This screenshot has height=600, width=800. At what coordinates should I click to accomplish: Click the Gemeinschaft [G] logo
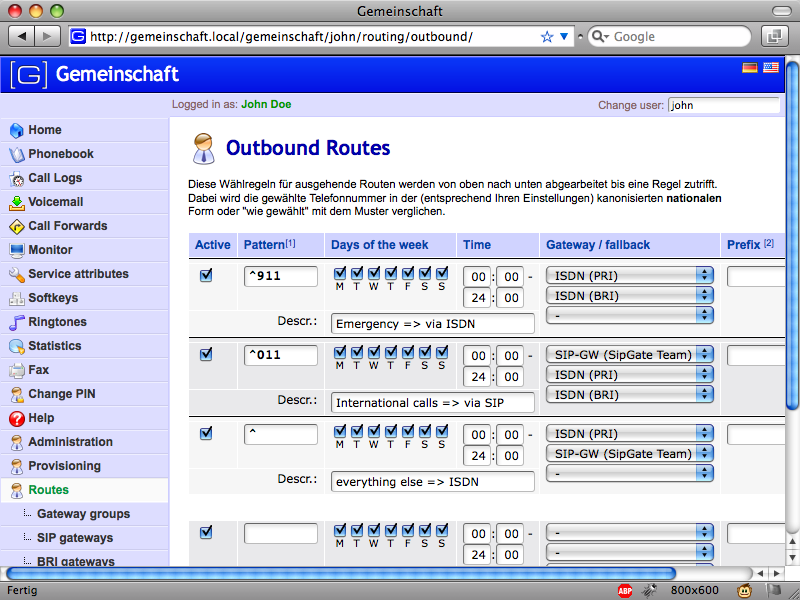point(29,74)
